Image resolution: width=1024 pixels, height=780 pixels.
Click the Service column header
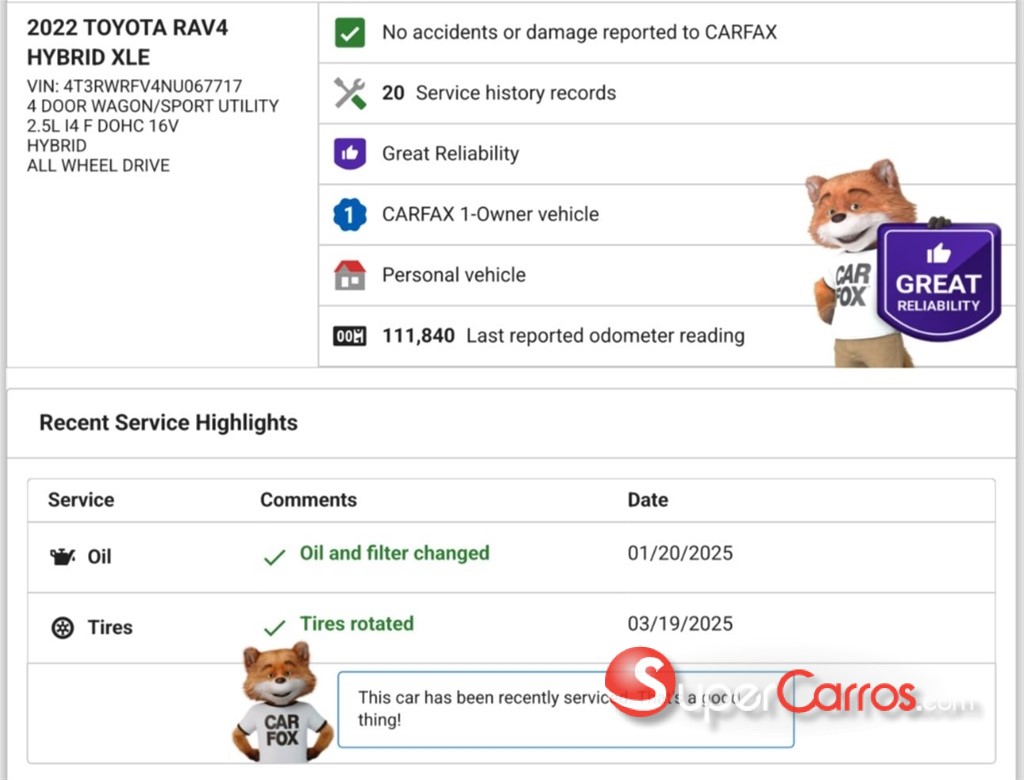[x=81, y=500]
